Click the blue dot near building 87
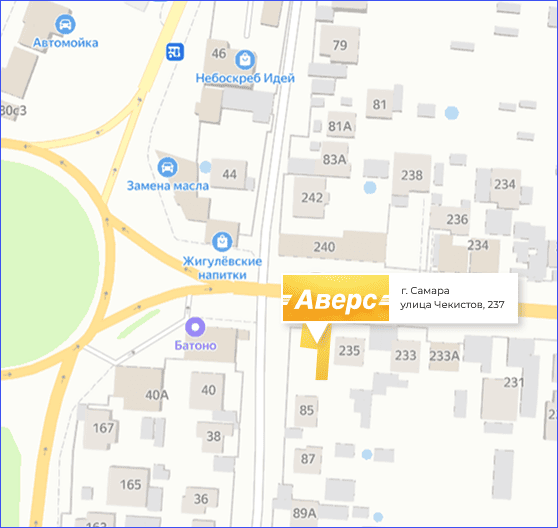 [367, 454]
